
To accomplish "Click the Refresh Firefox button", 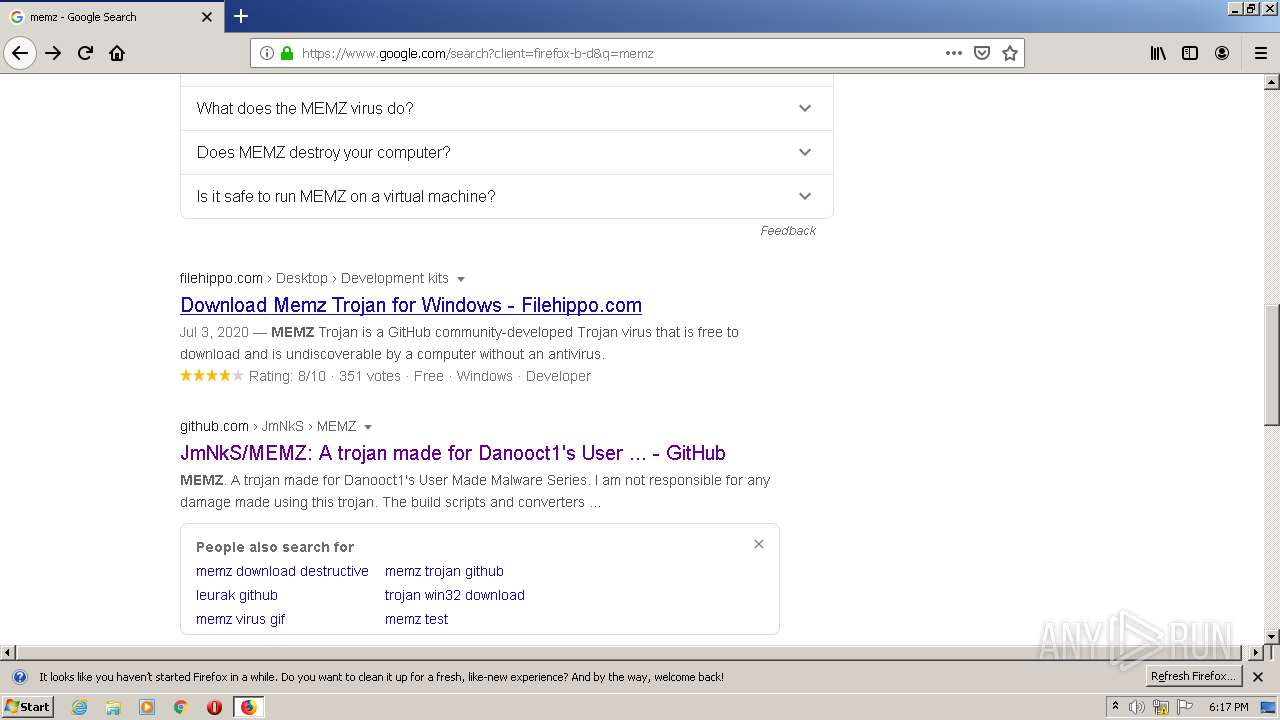I will (x=1193, y=677).
